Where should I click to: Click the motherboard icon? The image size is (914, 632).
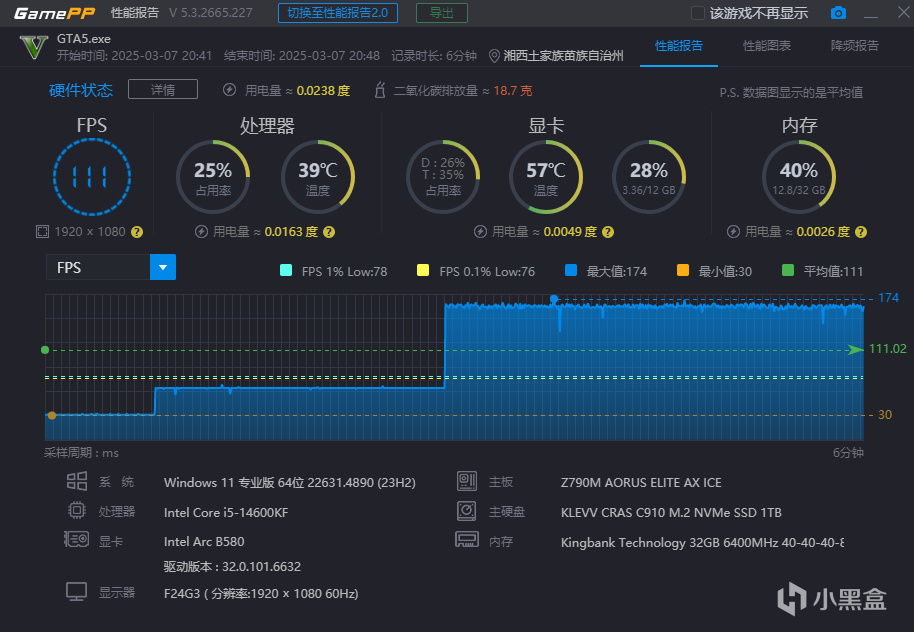pyautogui.click(x=467, y=481)
